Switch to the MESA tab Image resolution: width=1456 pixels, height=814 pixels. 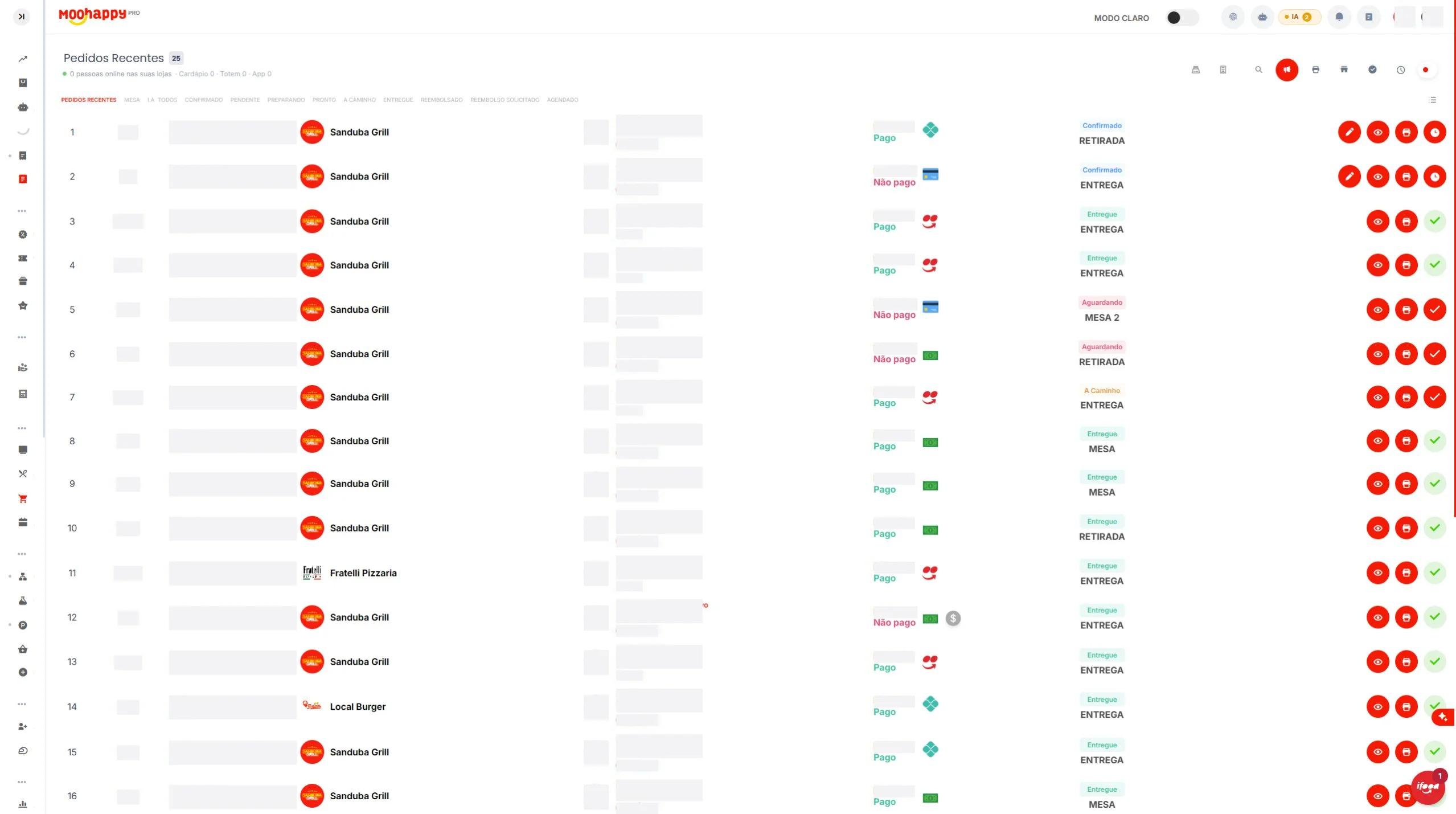(132, 100)
